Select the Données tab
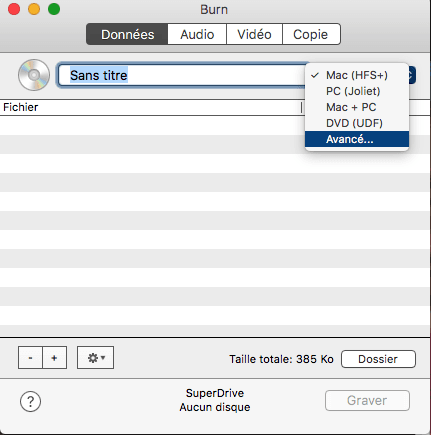431x435 pixels. coord(127,34)
